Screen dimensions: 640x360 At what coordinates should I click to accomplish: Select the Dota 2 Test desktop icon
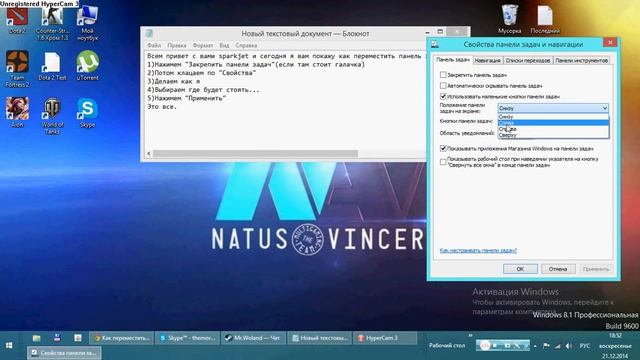[x=52, y=66]
